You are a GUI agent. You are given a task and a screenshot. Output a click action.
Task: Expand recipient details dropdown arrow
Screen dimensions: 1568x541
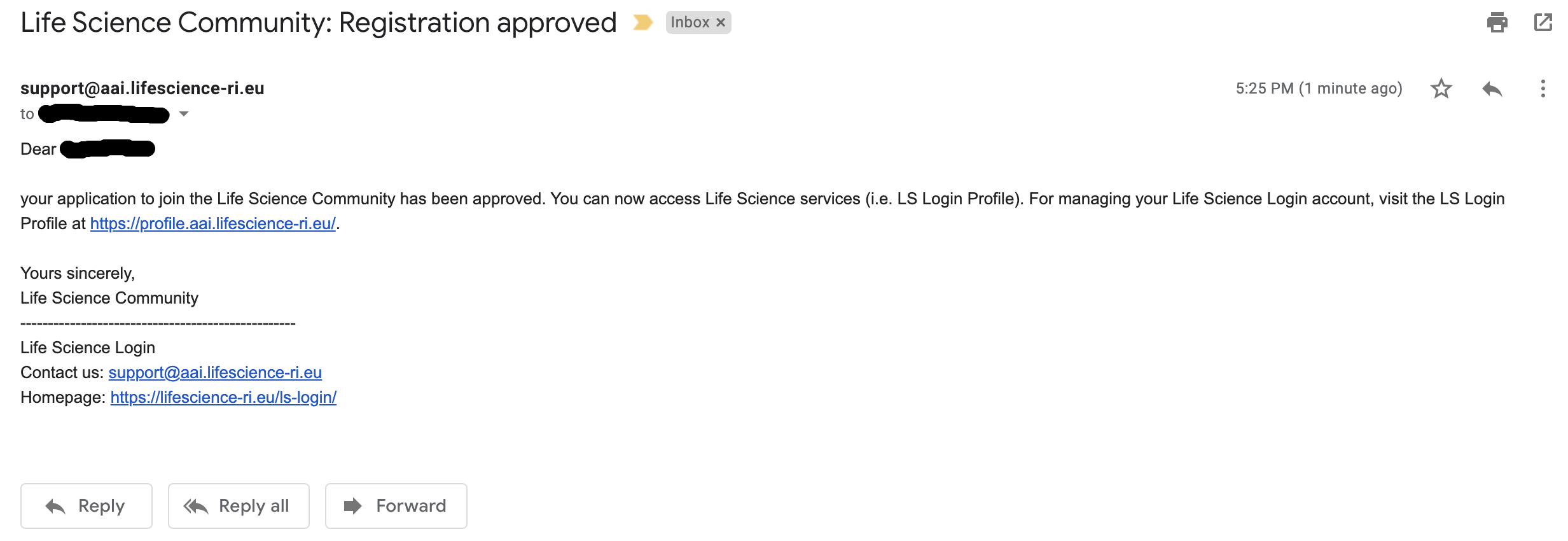click(184, 114)
